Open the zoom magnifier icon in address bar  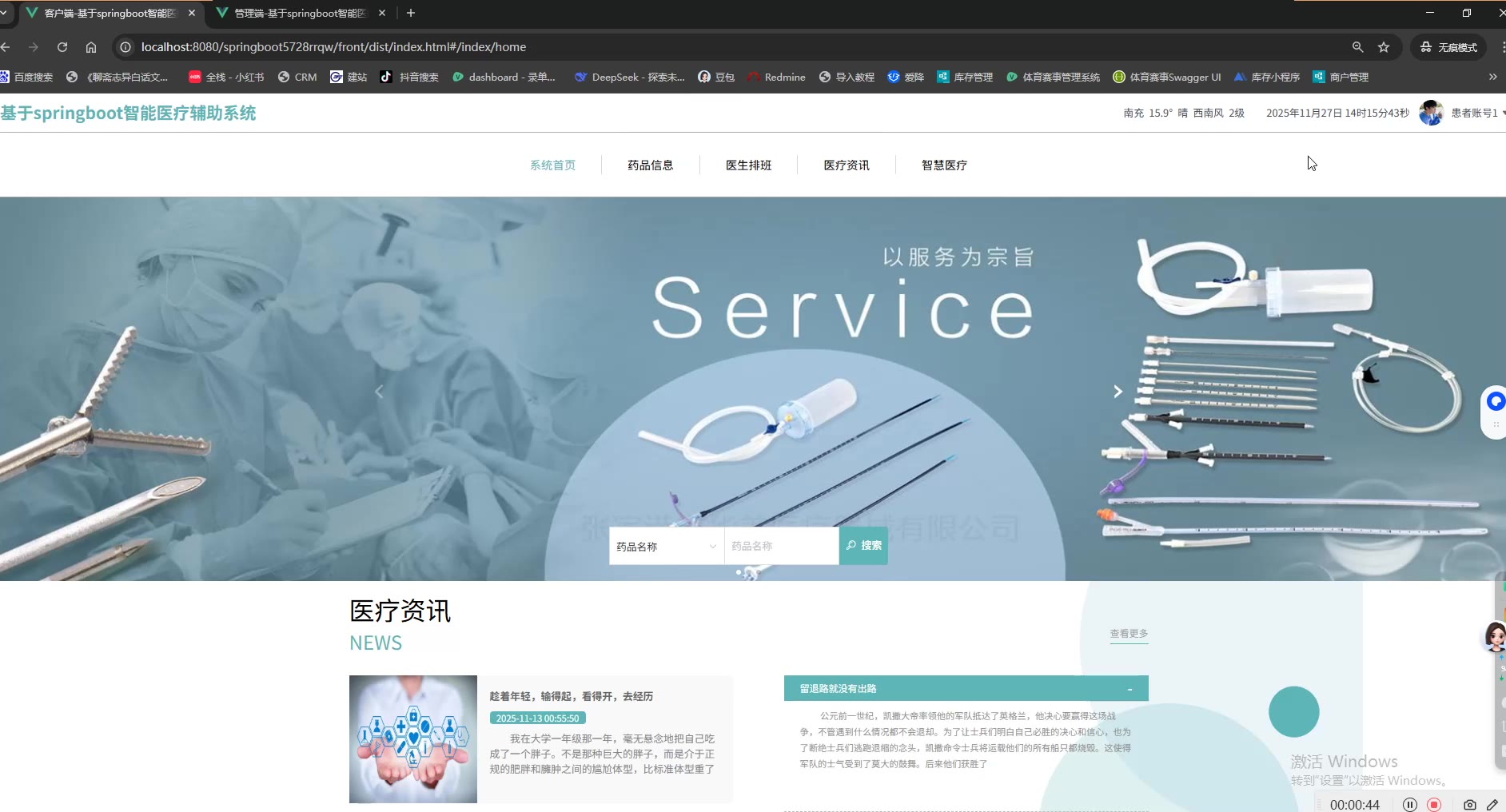1357,47
